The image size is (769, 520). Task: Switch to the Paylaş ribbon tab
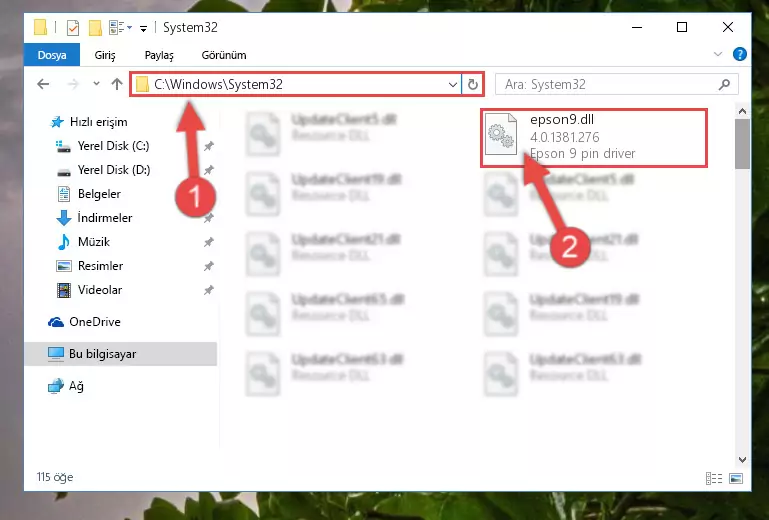pos(159,55)
